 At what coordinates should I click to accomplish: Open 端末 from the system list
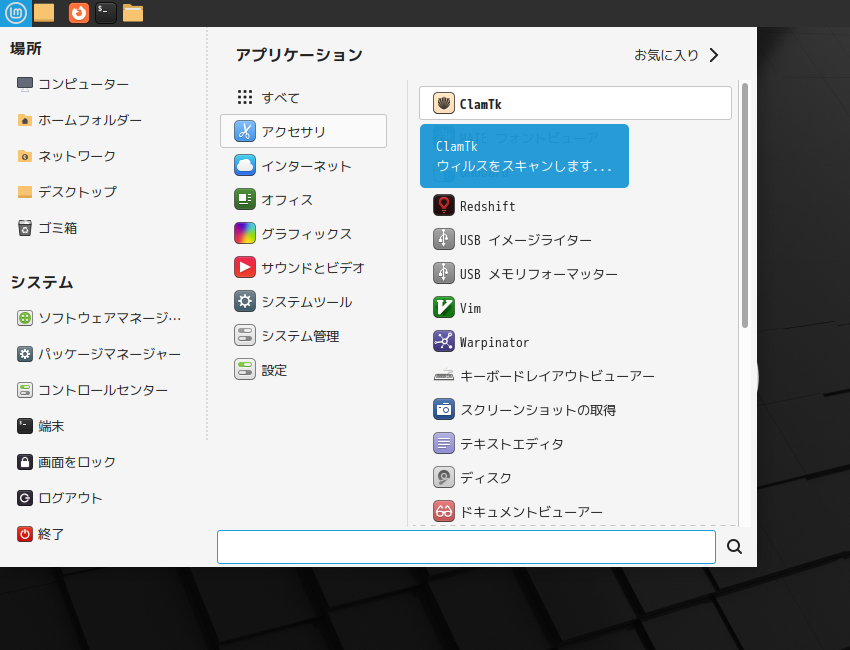click(x=41, y=426)
